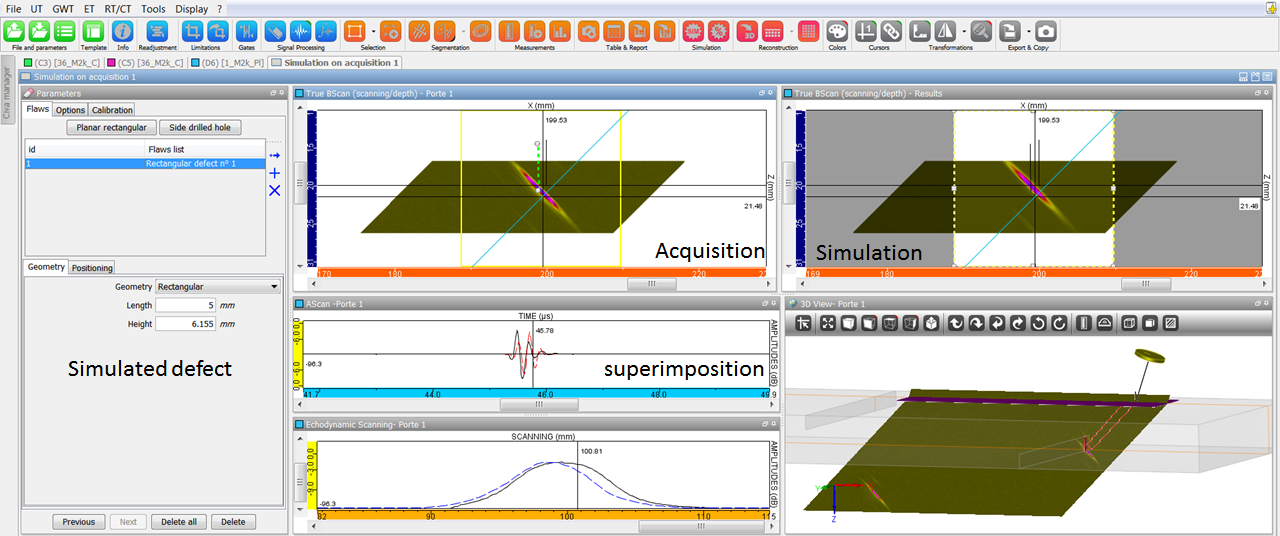The image size is (1280, 536).
Task: Open the Geometry dropdown showing Rectangular
Action: point(219,286)
